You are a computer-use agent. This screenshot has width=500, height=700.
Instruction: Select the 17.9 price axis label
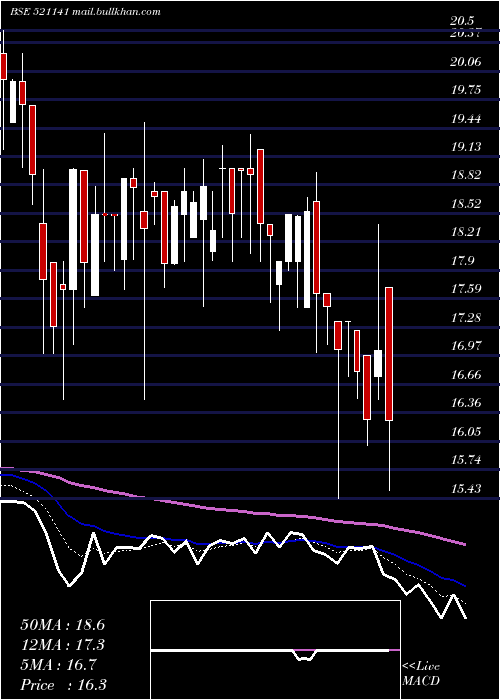click(462, 261)
